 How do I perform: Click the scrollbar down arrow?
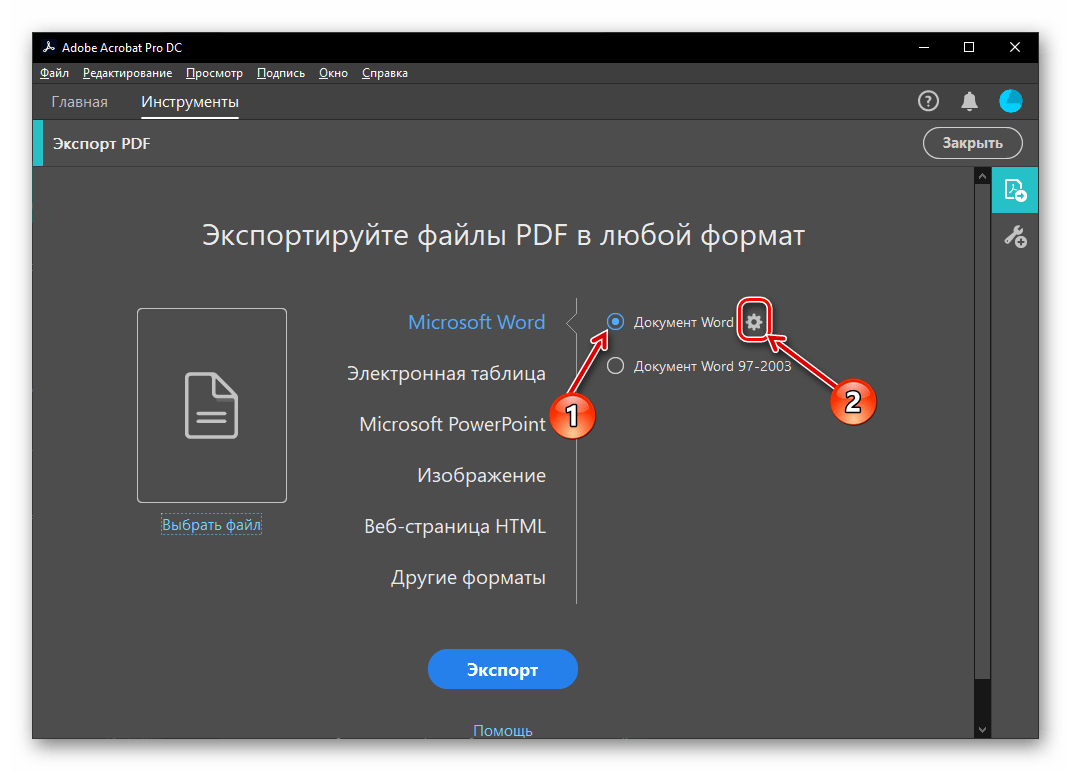pos(982,729)
